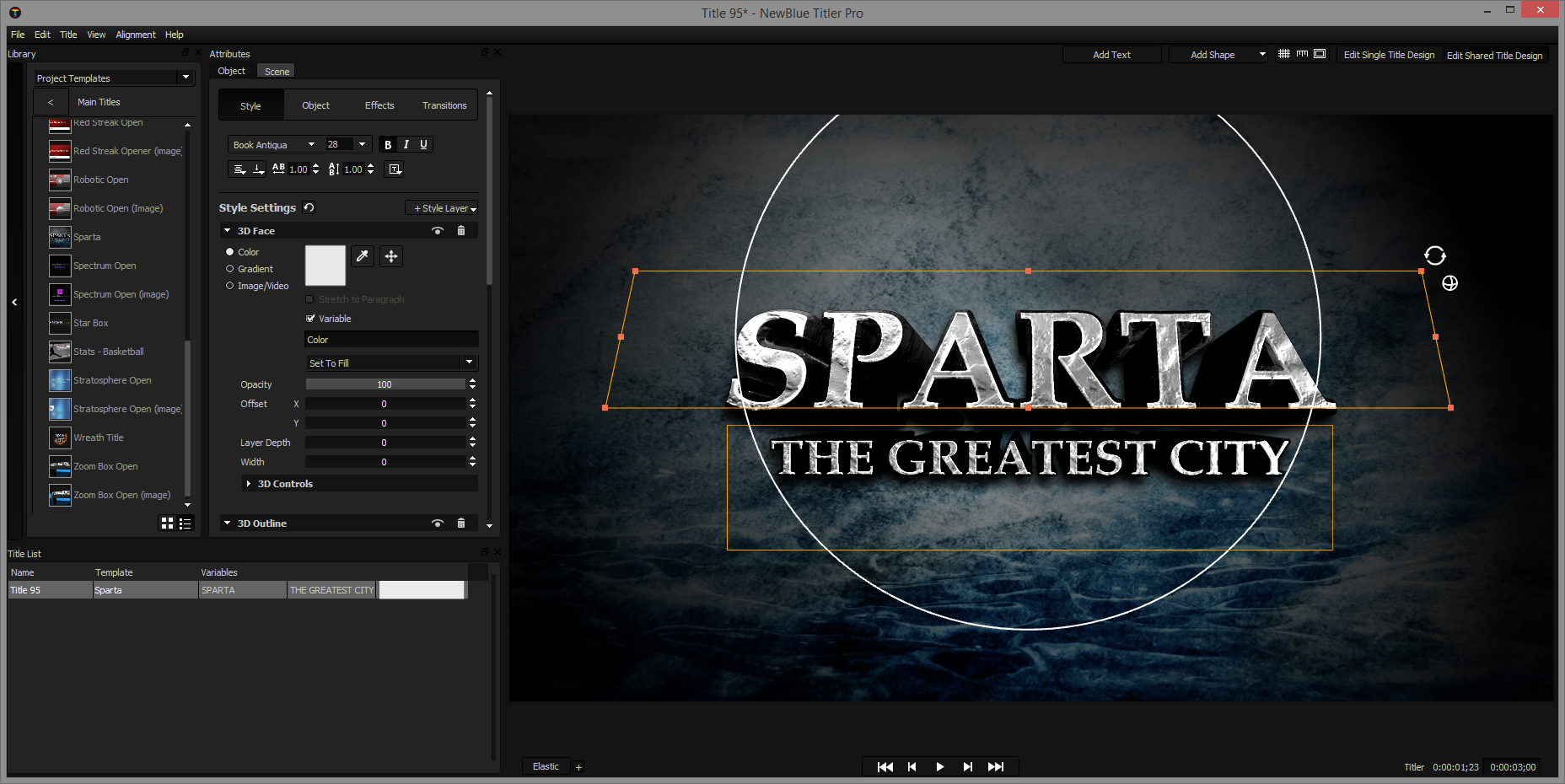The height and width of the screenshot is (784, 1565).
Task: Expand the 3D Controls section
Action: (x=249, y=484)
